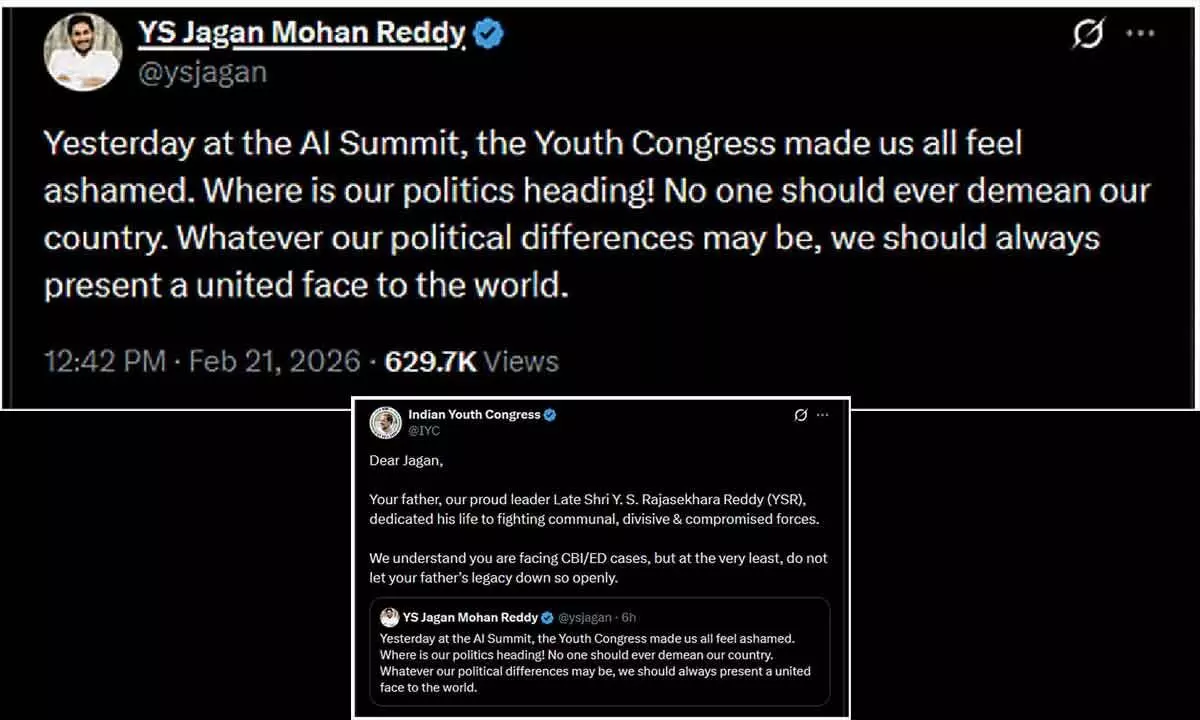The width and height of the screenshot is (1200, 720).
Task: Click the 12:42 PM · Feb 21, 2026 timestamp
Action: point(201,361)
